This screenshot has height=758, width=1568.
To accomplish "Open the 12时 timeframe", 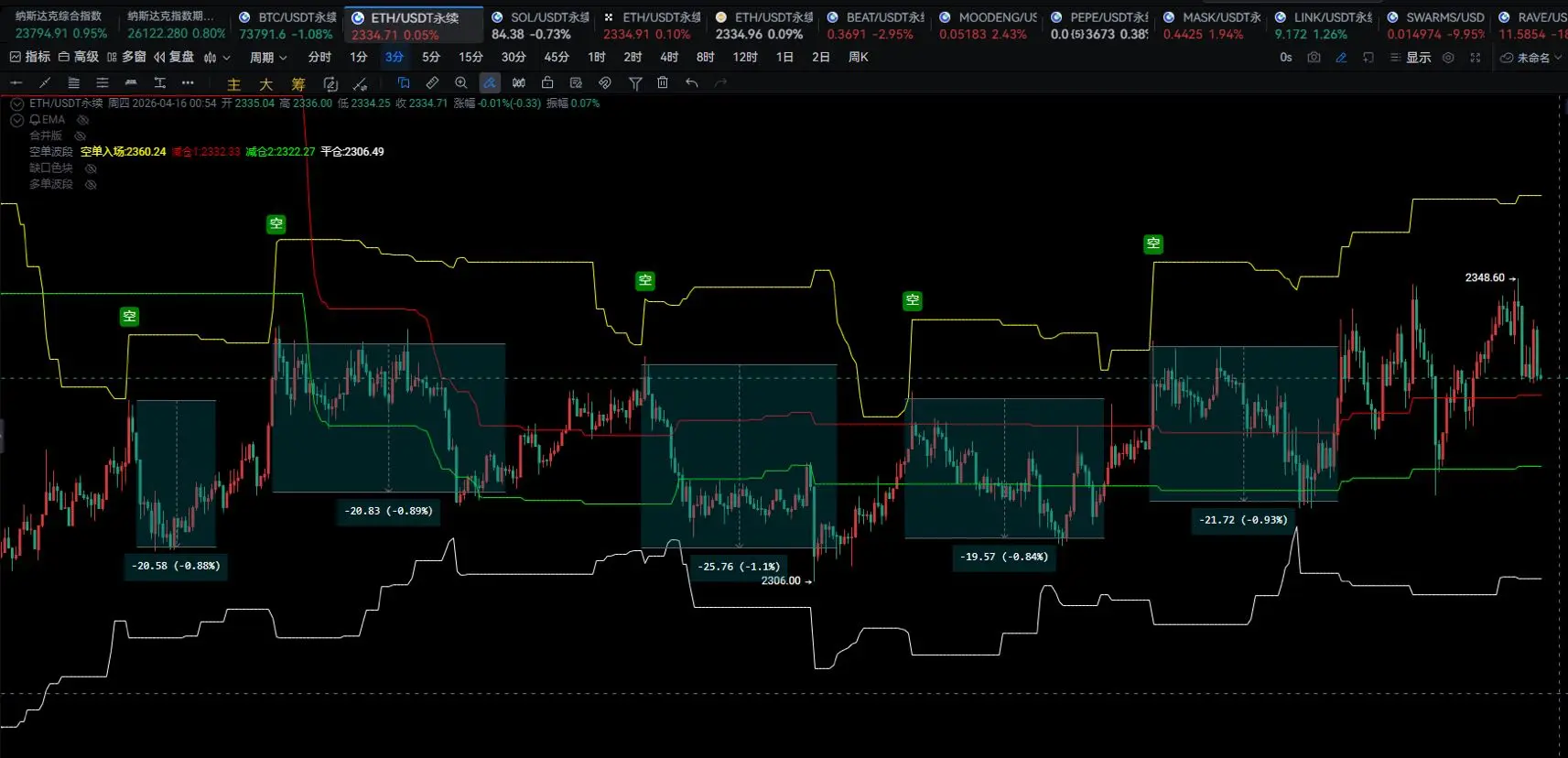I will coord(745,58).
